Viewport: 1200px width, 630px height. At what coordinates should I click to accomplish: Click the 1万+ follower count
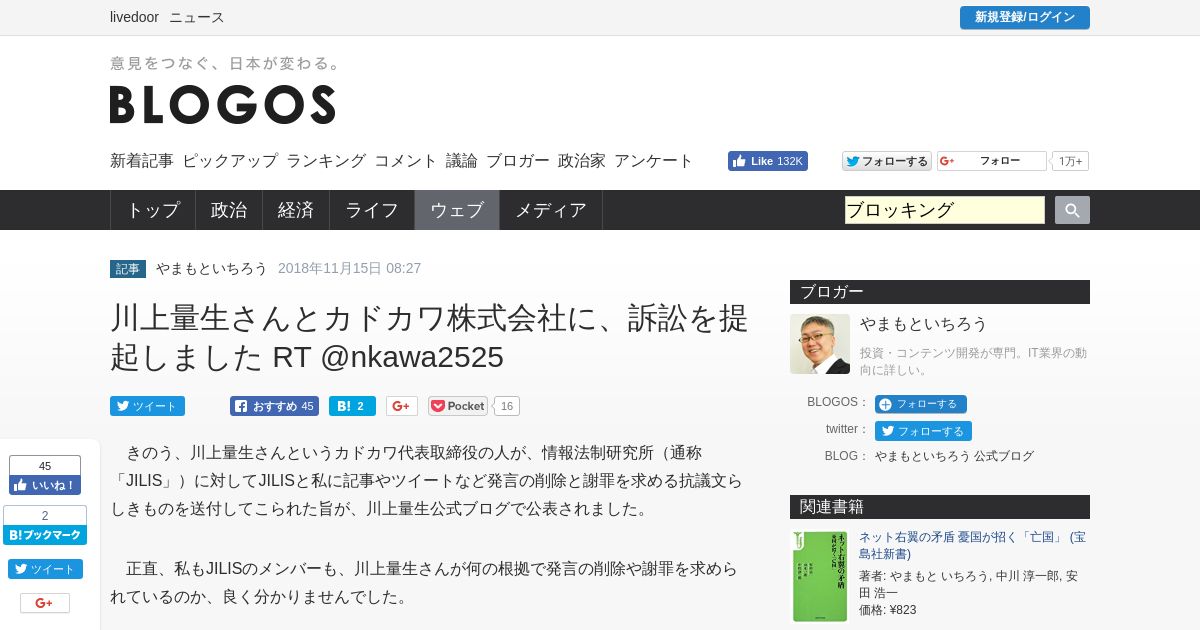pyautogui.click(x=1070, y=161)
